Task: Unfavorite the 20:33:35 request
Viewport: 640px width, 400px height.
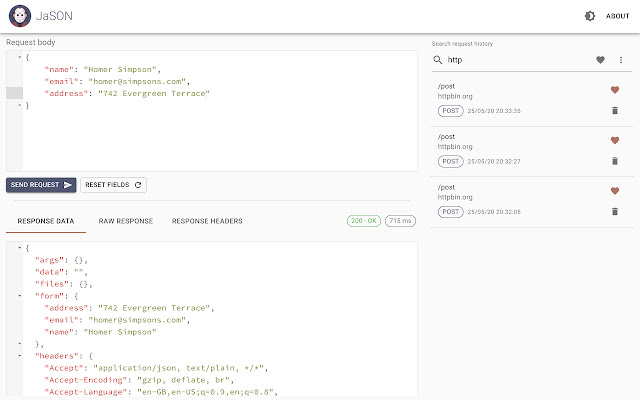Action: [x=615, y=90]
